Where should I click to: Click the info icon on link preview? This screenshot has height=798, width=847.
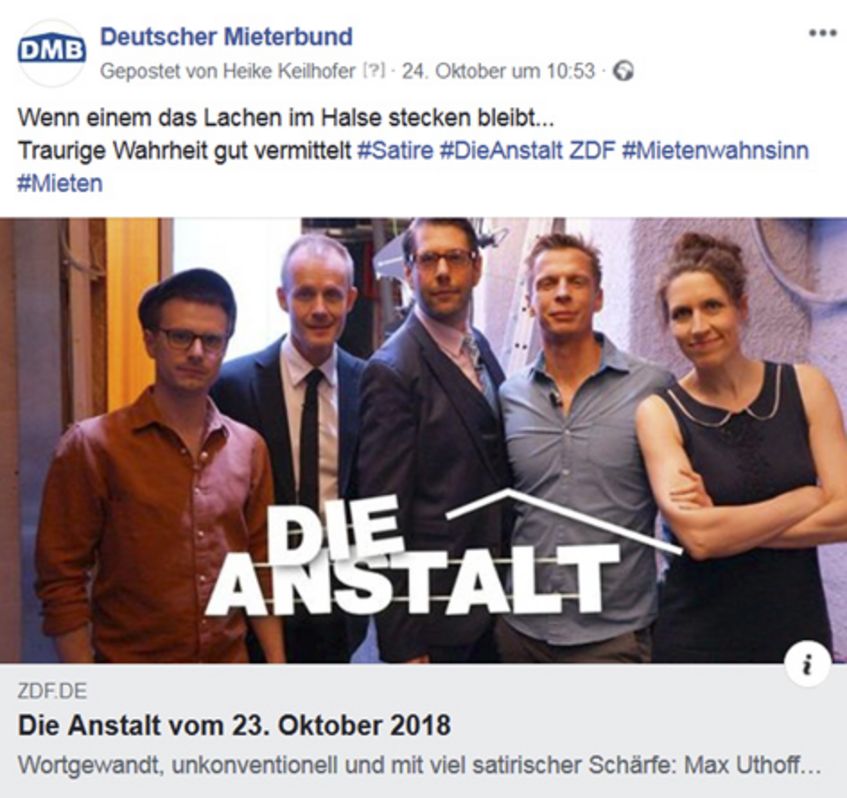(x=808, y=665)
